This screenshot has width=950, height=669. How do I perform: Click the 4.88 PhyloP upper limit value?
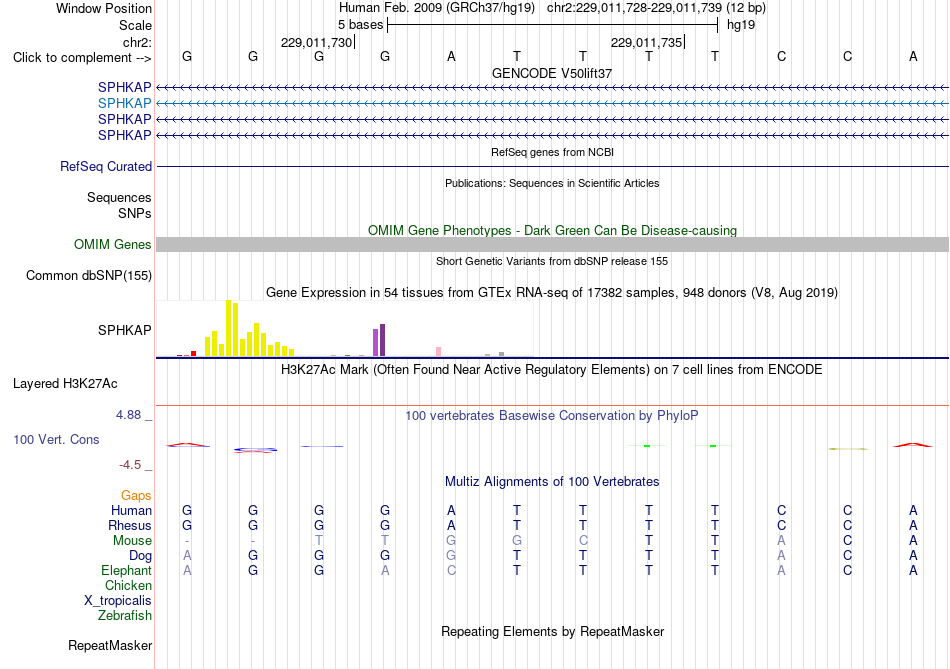(128, 415)
